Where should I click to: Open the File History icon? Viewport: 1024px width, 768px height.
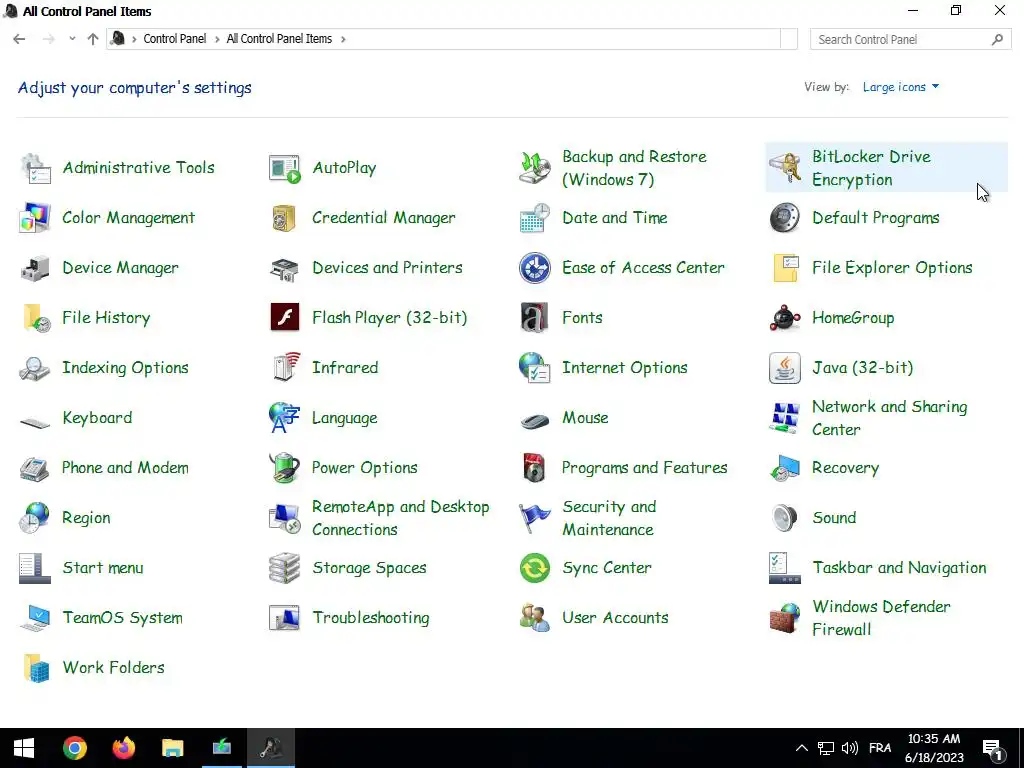(35, 318)
